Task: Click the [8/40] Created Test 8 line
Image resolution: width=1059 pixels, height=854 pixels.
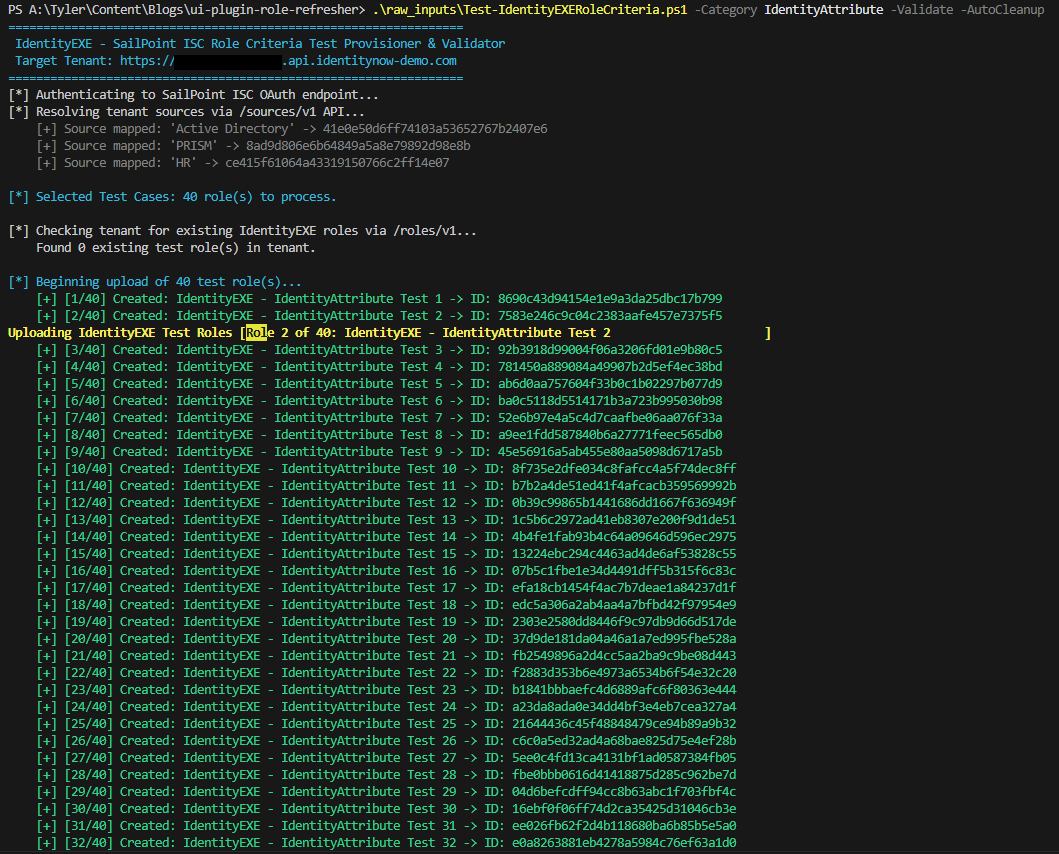Action: pyautogui.click(x=380, y=434)
